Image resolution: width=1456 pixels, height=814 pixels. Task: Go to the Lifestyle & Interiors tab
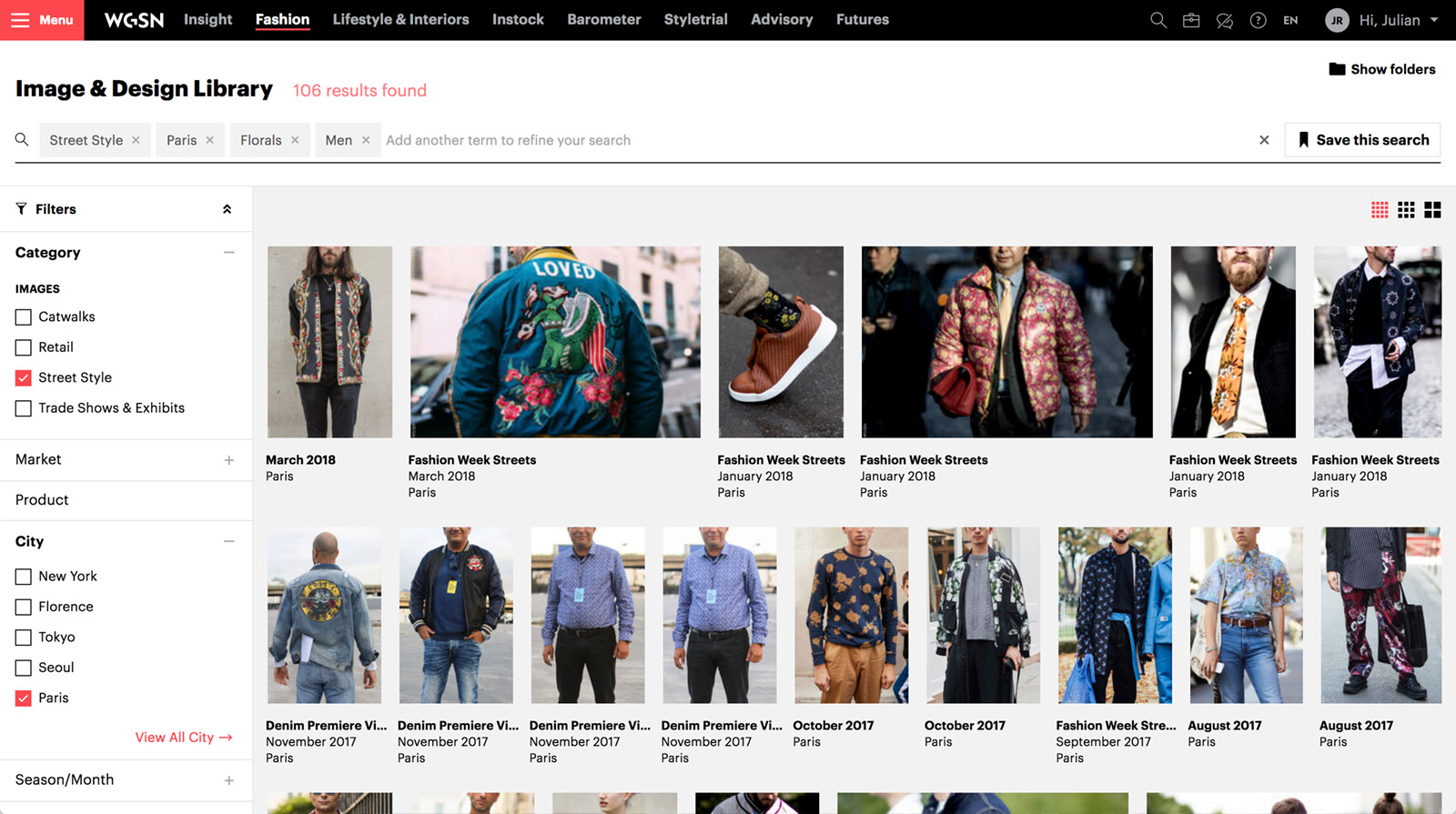[400, 20]
